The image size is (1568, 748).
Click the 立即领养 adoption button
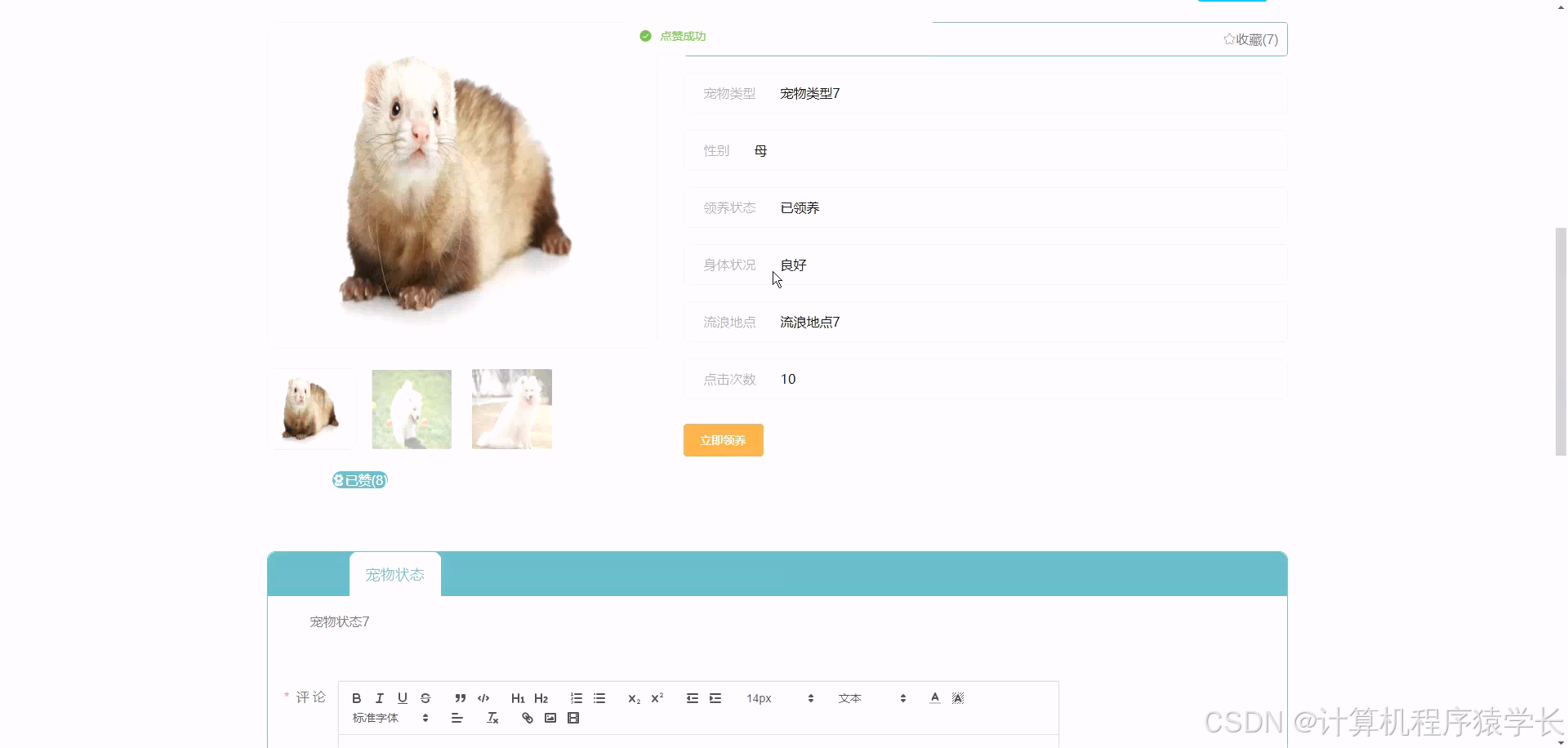723,440
